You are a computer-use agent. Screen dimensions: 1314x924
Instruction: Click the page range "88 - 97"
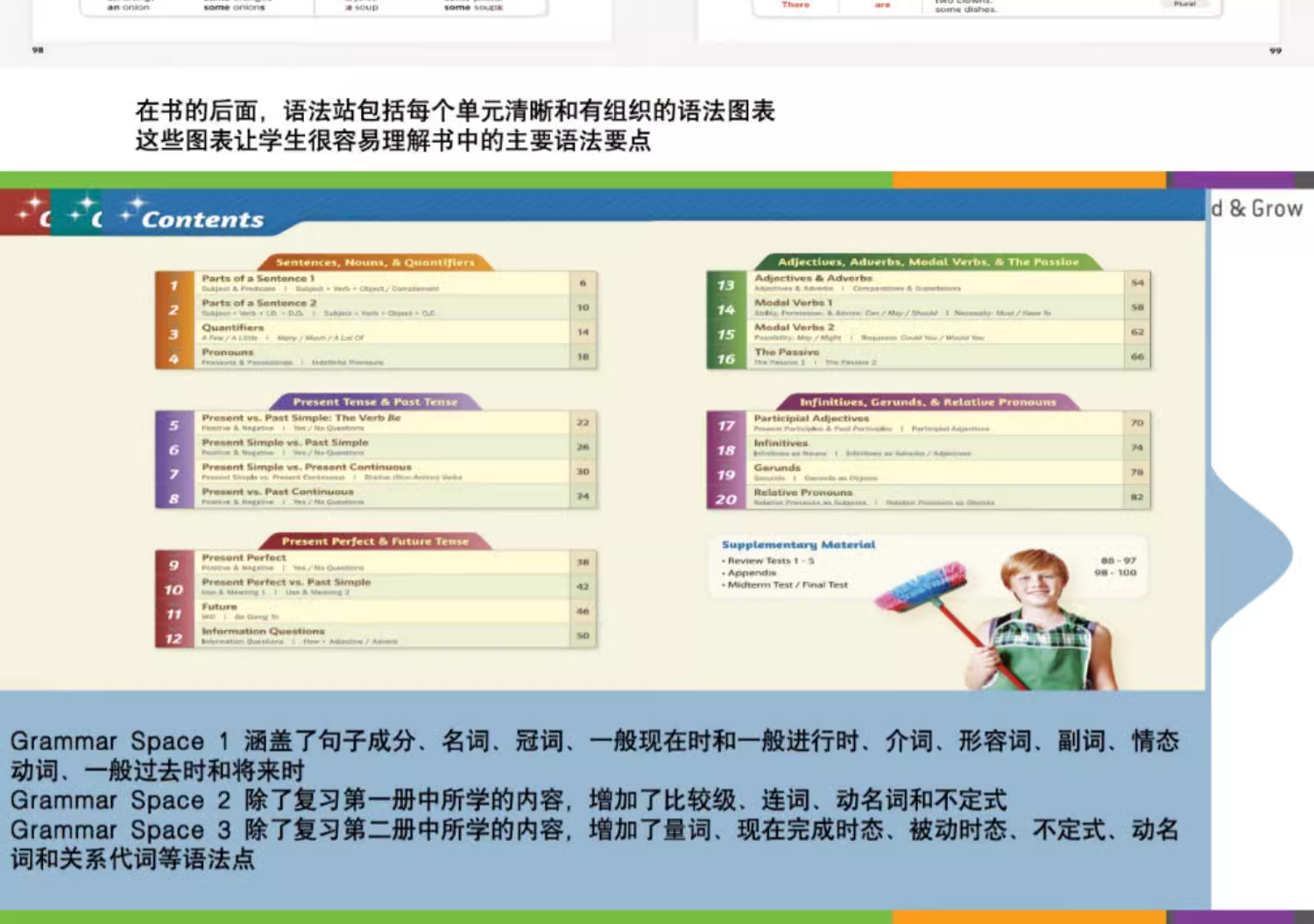(1119, 561)
